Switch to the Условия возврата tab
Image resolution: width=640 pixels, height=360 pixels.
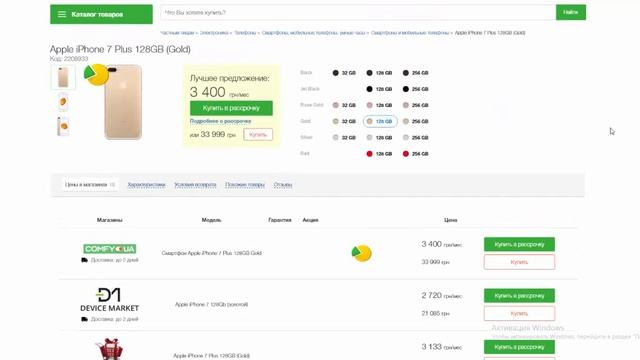(195, 185)
